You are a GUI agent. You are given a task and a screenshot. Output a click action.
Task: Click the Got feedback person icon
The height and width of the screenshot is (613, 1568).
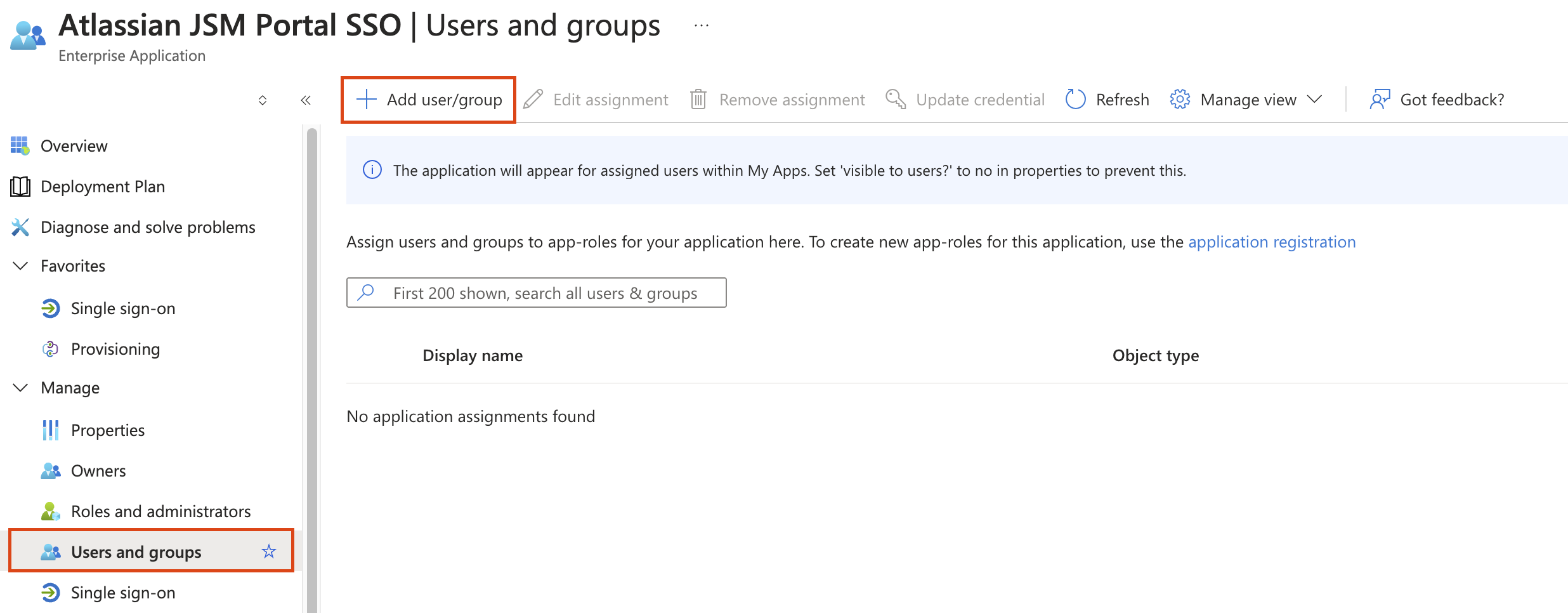1380,100
